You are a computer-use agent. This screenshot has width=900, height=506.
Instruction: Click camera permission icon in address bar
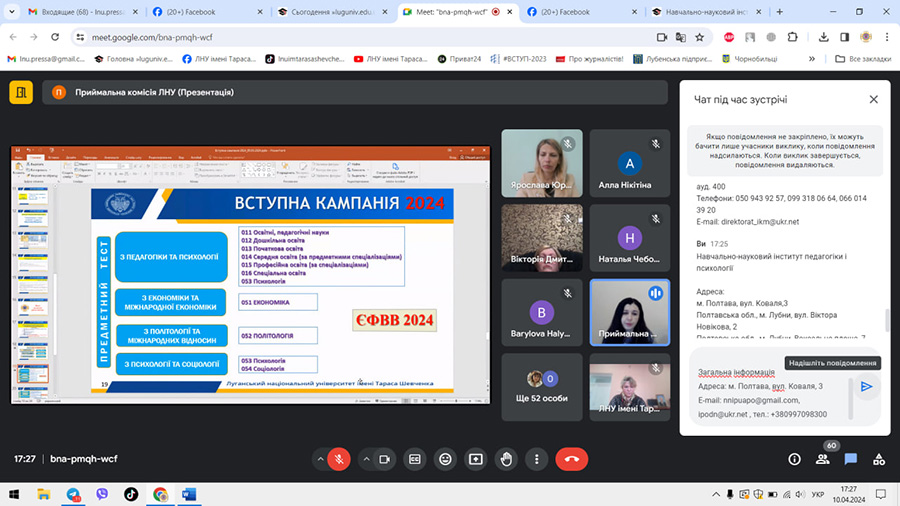click(662, 37)
